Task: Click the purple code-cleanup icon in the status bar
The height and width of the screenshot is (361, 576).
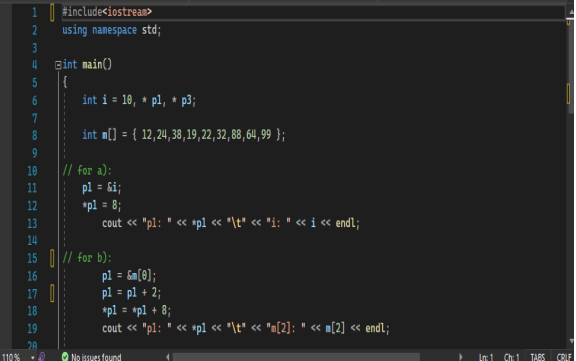Action: click(42, 357)
